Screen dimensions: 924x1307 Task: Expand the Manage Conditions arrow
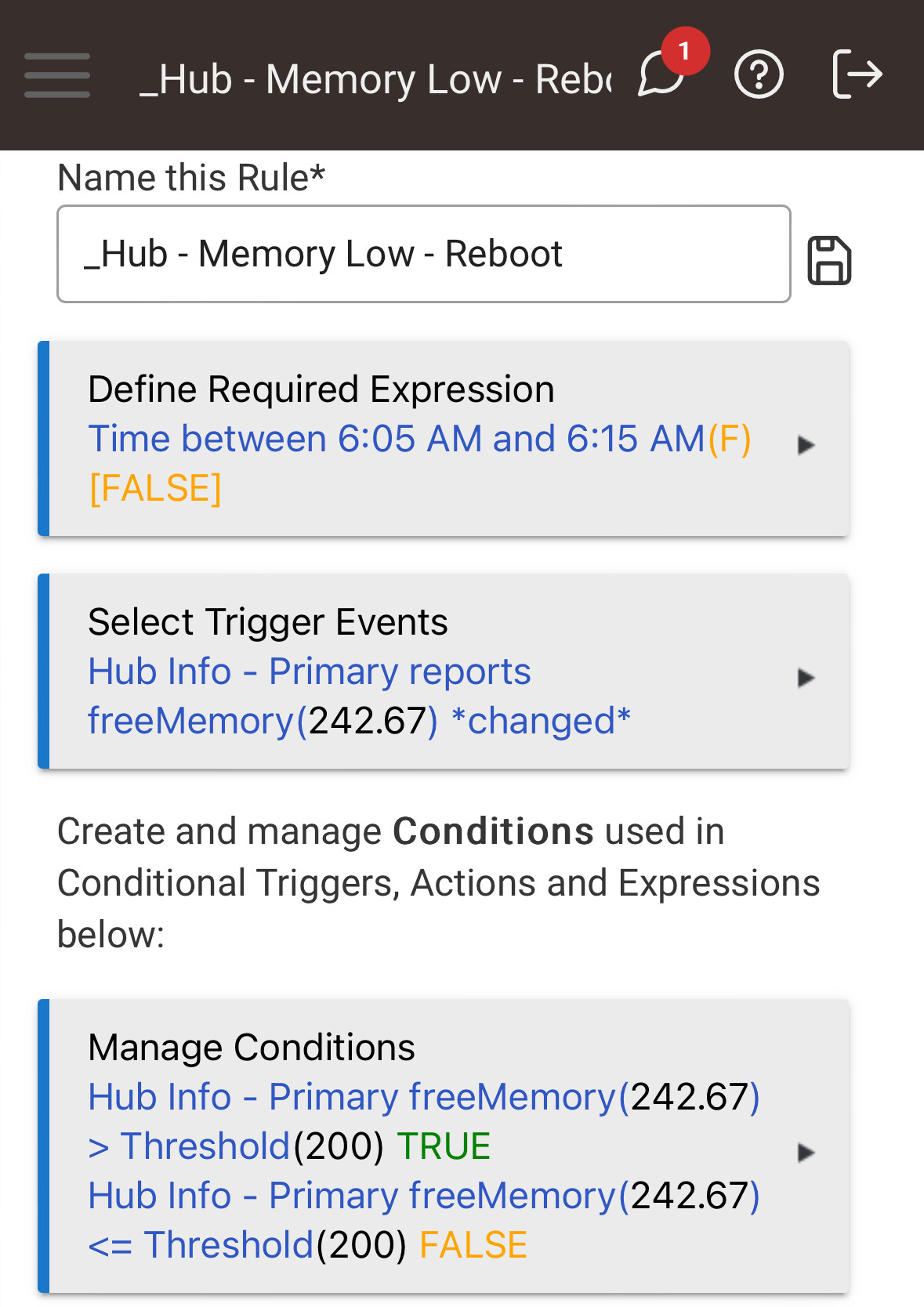click(806, 1153)
